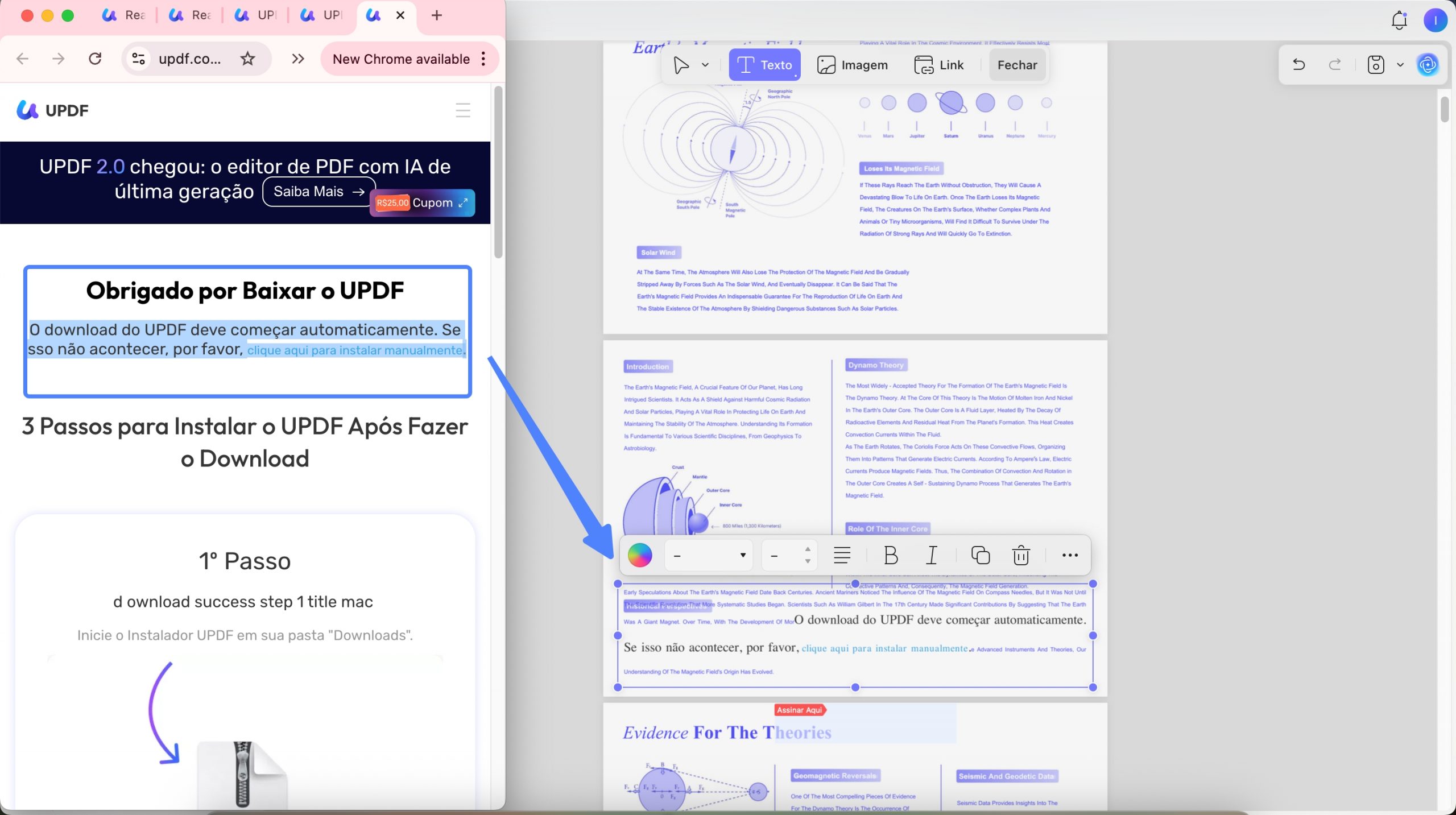Click the Chrome address bar URL
1456x815 pixels.
tap(190, 59)
